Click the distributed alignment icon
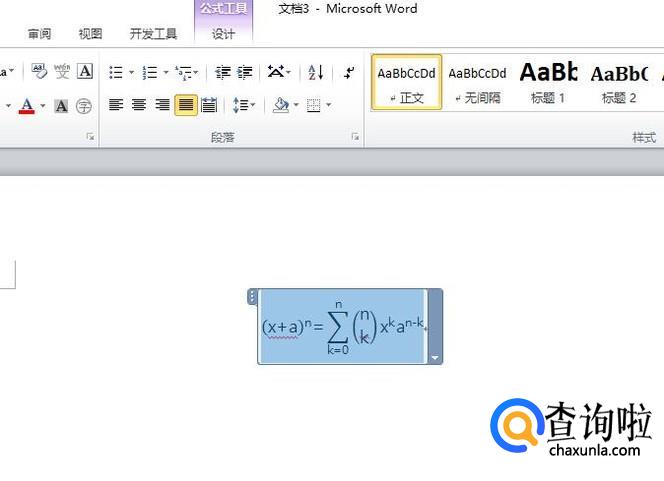 click(209, 105)
